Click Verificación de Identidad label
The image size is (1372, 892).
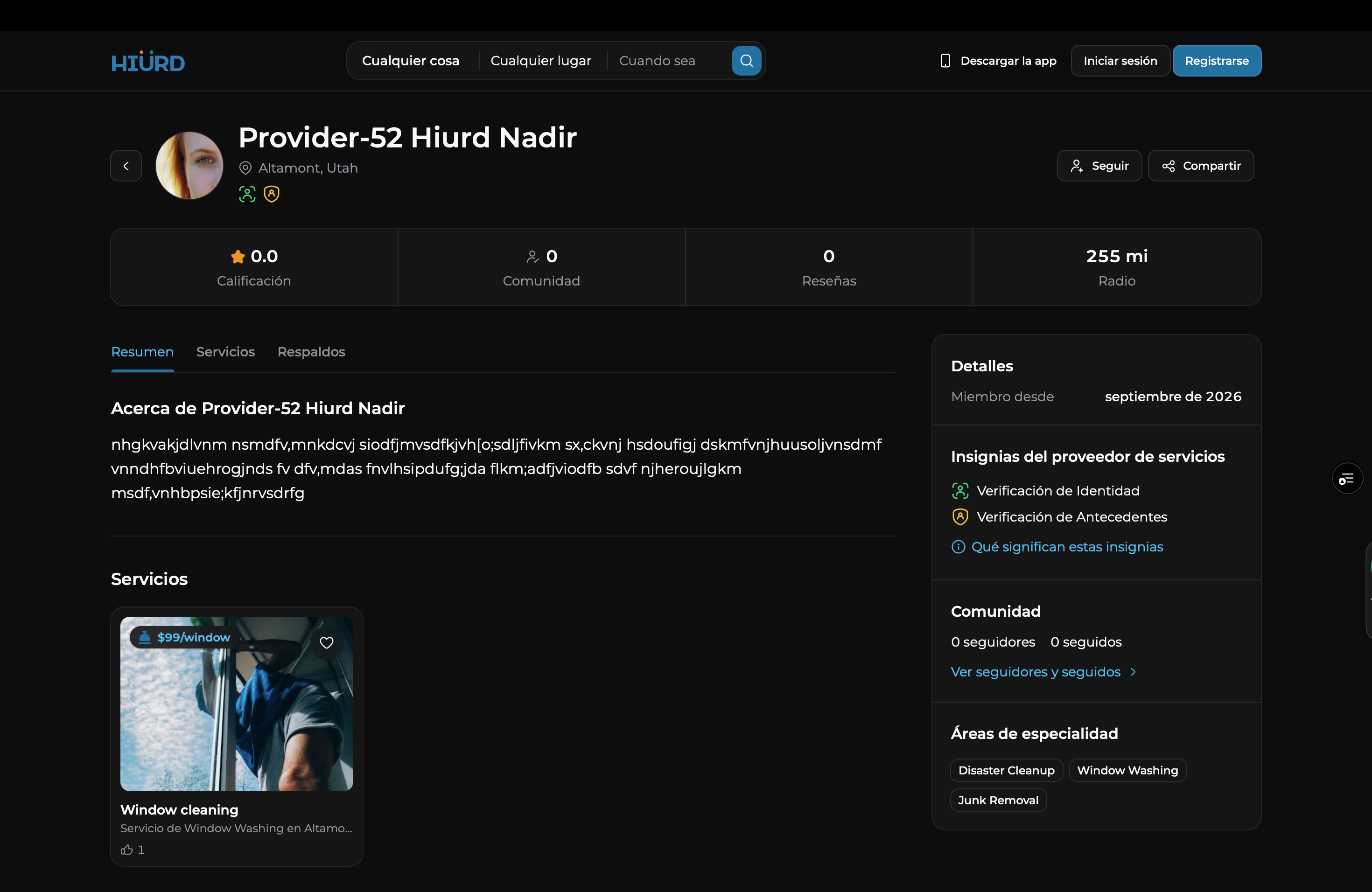pyautogui.click(x=1058, y=491)
